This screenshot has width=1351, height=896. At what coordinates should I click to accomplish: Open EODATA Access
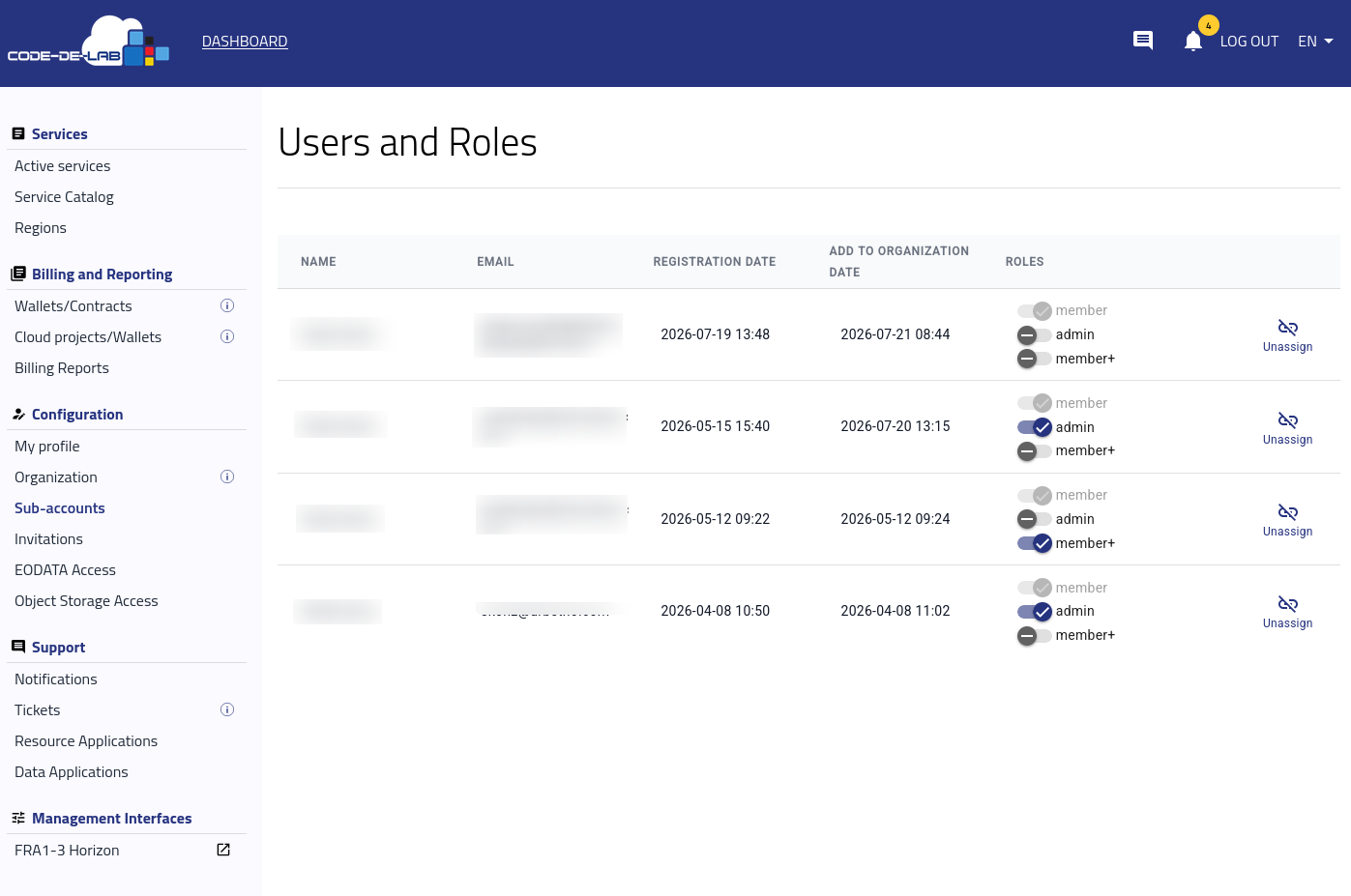click(x=65, y=570)
